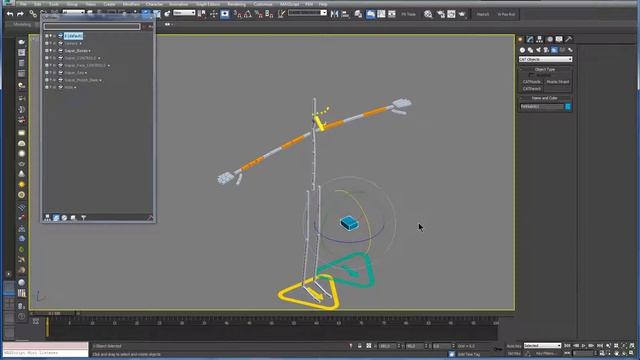Open the Hierarchy panel tab
This screenshot has height=360, width=640.
[540, 39]
